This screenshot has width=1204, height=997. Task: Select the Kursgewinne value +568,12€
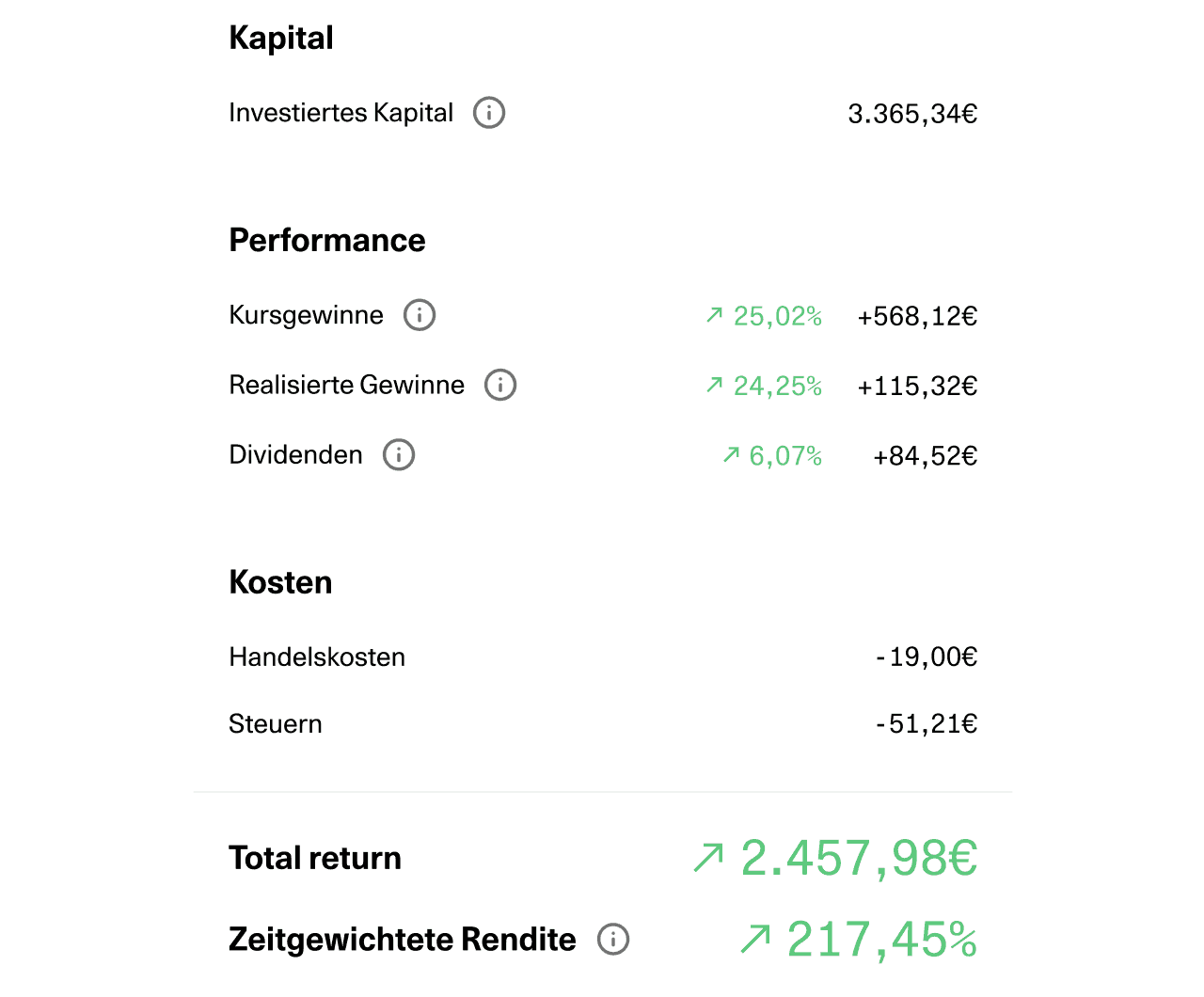coord(917,316)
